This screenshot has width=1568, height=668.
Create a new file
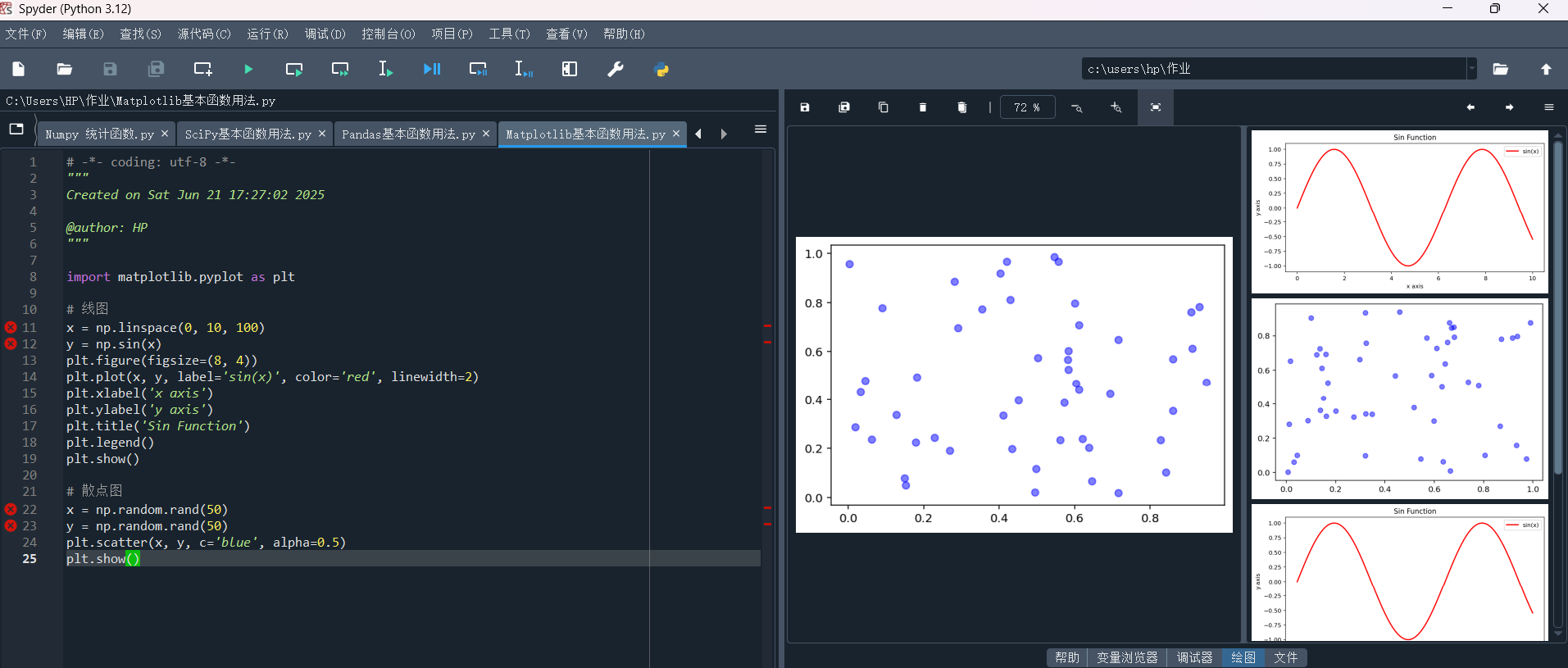[19, 69]
